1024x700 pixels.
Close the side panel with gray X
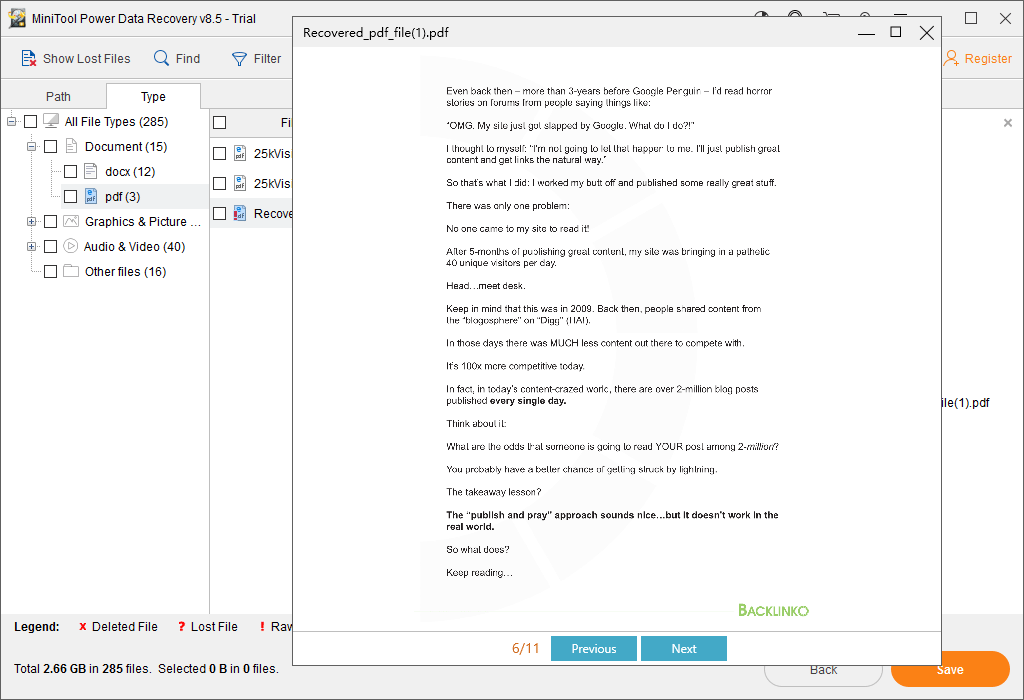1008,123
